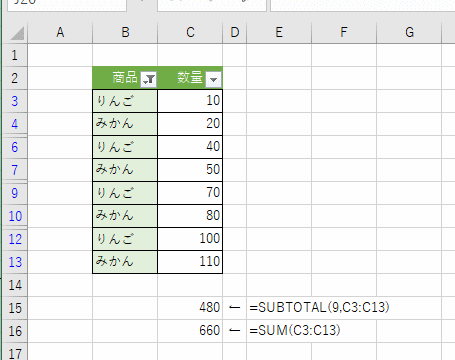
Task: Select the =SUBTOTAL(9,C3:C13) text cell
Action: click(x=319, y=307)
